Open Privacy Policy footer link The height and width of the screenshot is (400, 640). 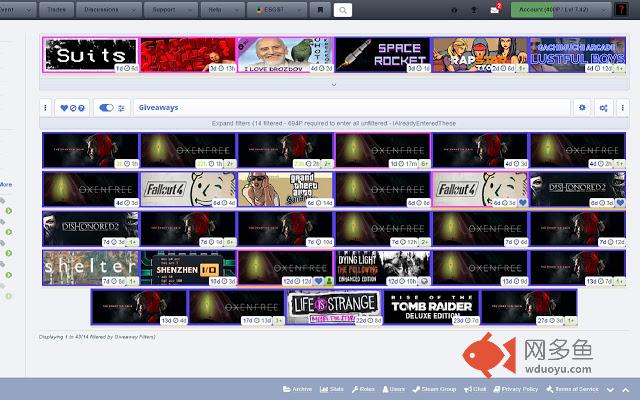coord(516,389)
